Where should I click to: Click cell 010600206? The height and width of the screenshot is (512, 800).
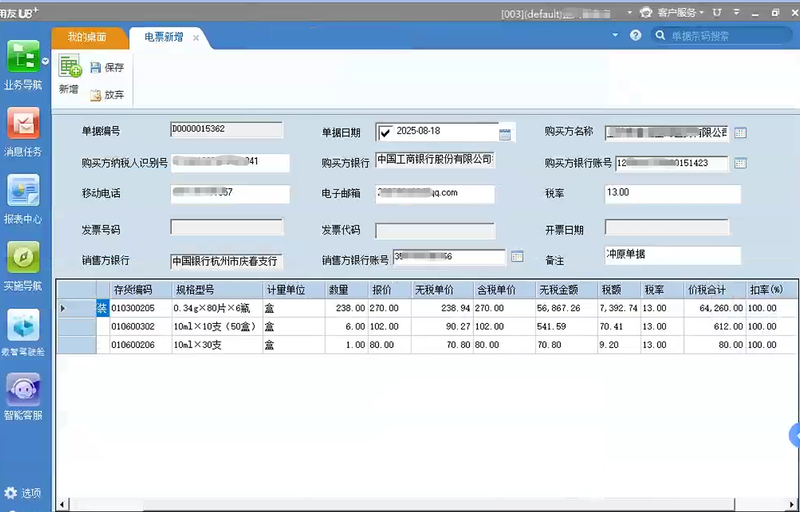pos(141,345)
